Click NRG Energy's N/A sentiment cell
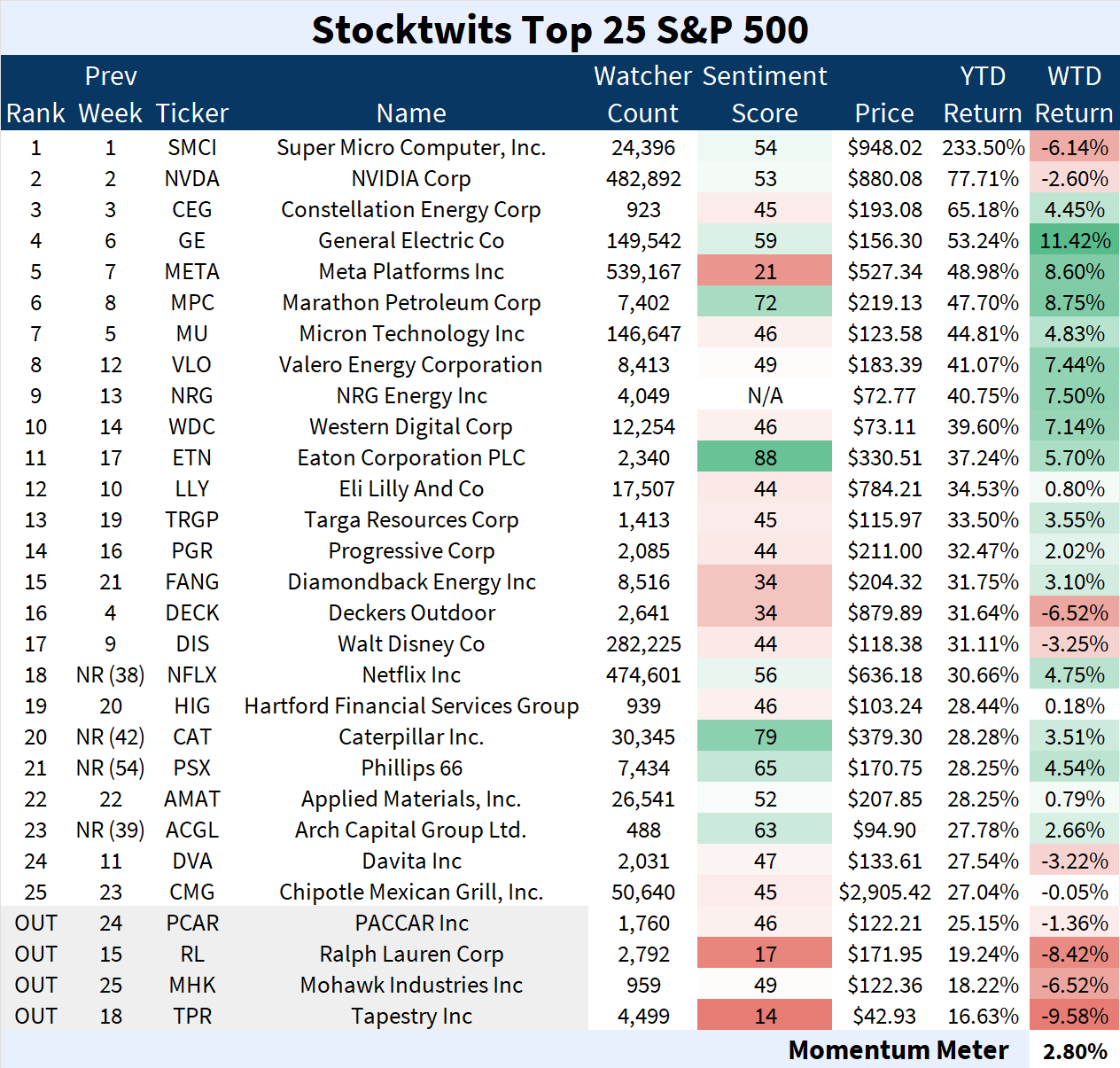Image resolution: width=1120 pixels, height=1068 pixels. [765, 395]
